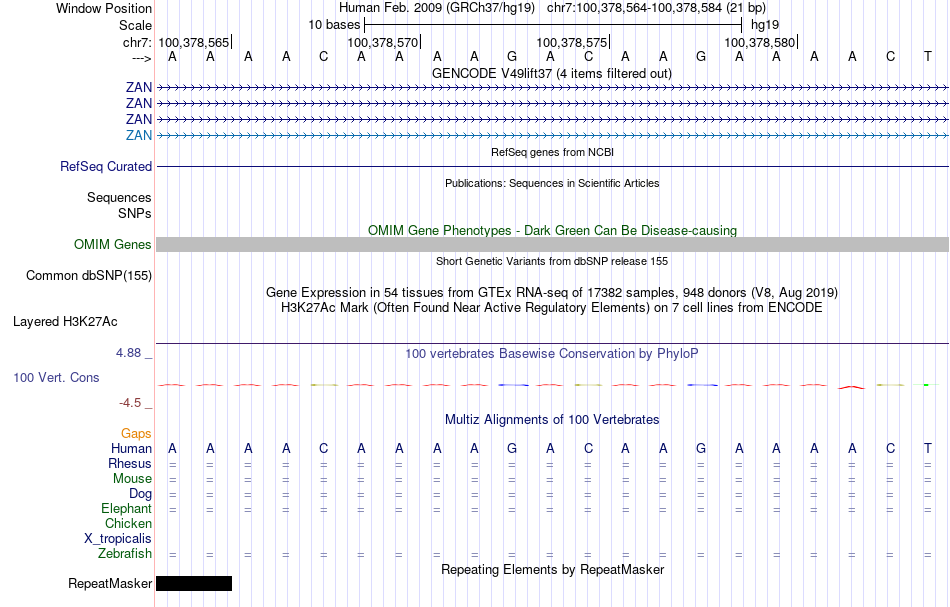Click the T base ending the sequence row
This screenshot has width=950, height=607.
tap(928, 56)
